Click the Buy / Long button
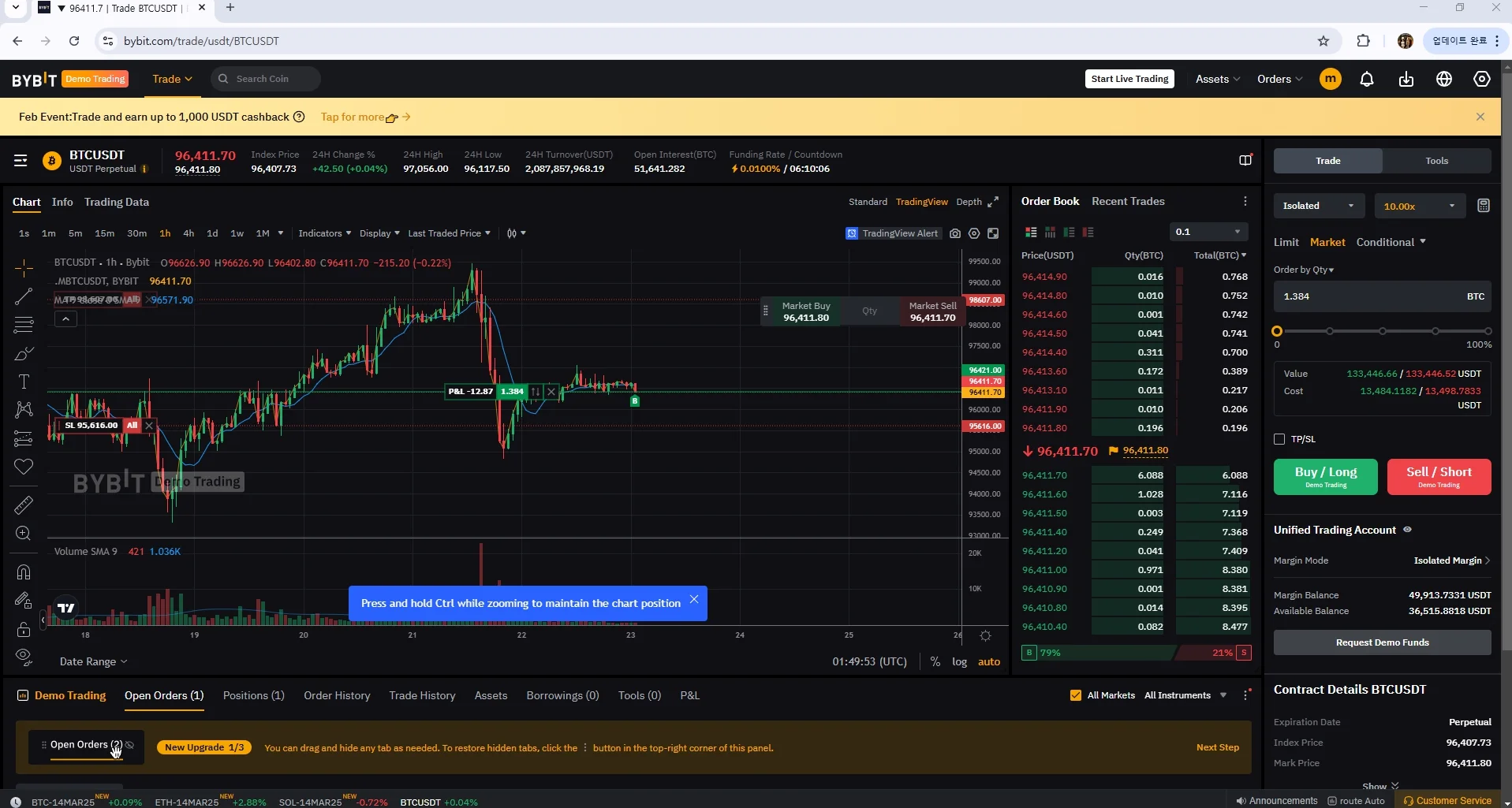The image size is (1512, 808). 1326,476
